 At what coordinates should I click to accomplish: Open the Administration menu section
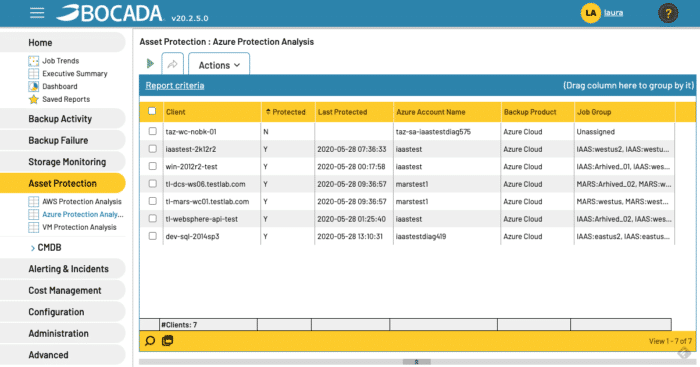62,333
